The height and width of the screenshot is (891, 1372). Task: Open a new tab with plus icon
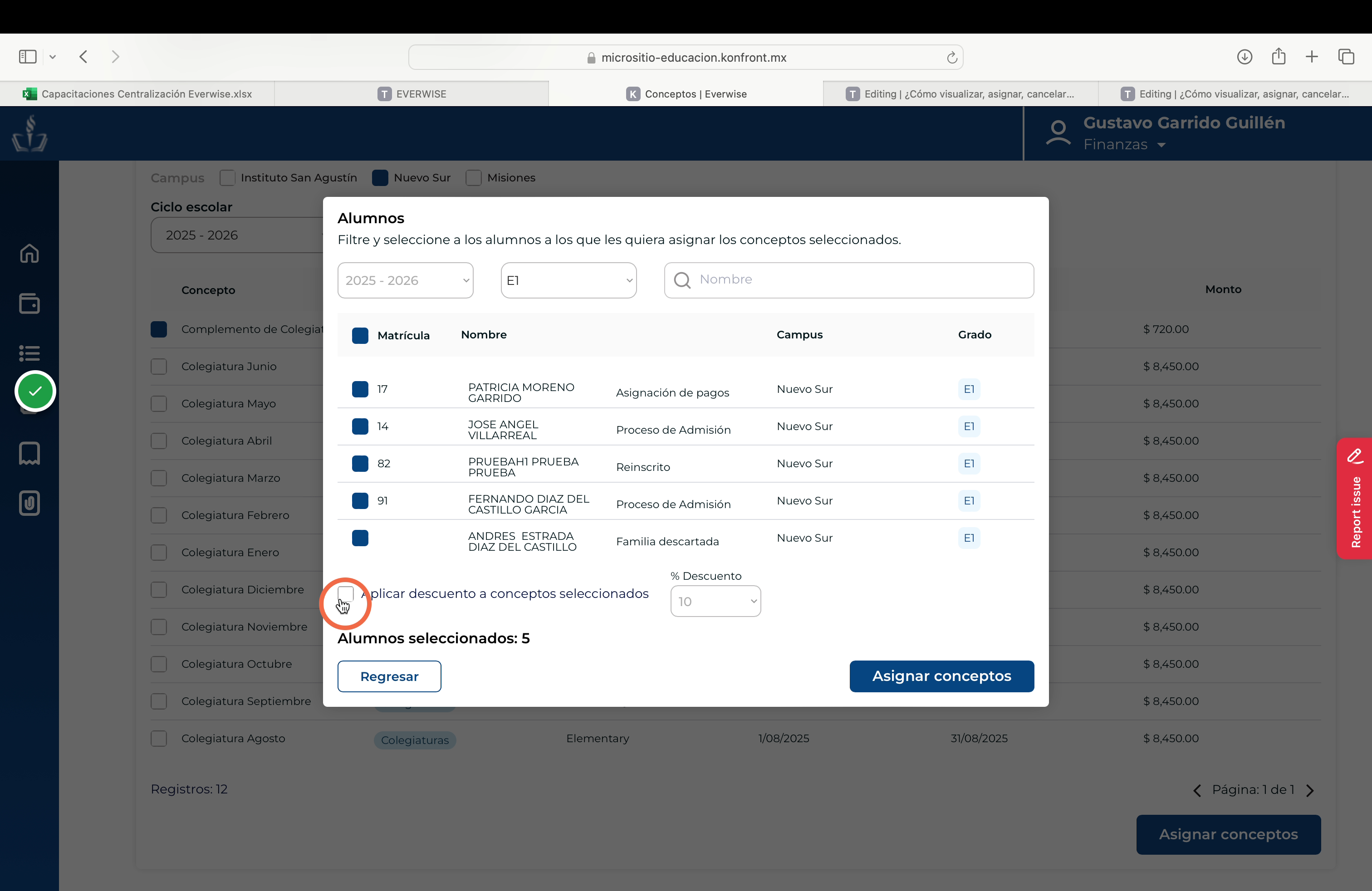pyautogui.click(x=1312, y=56)
